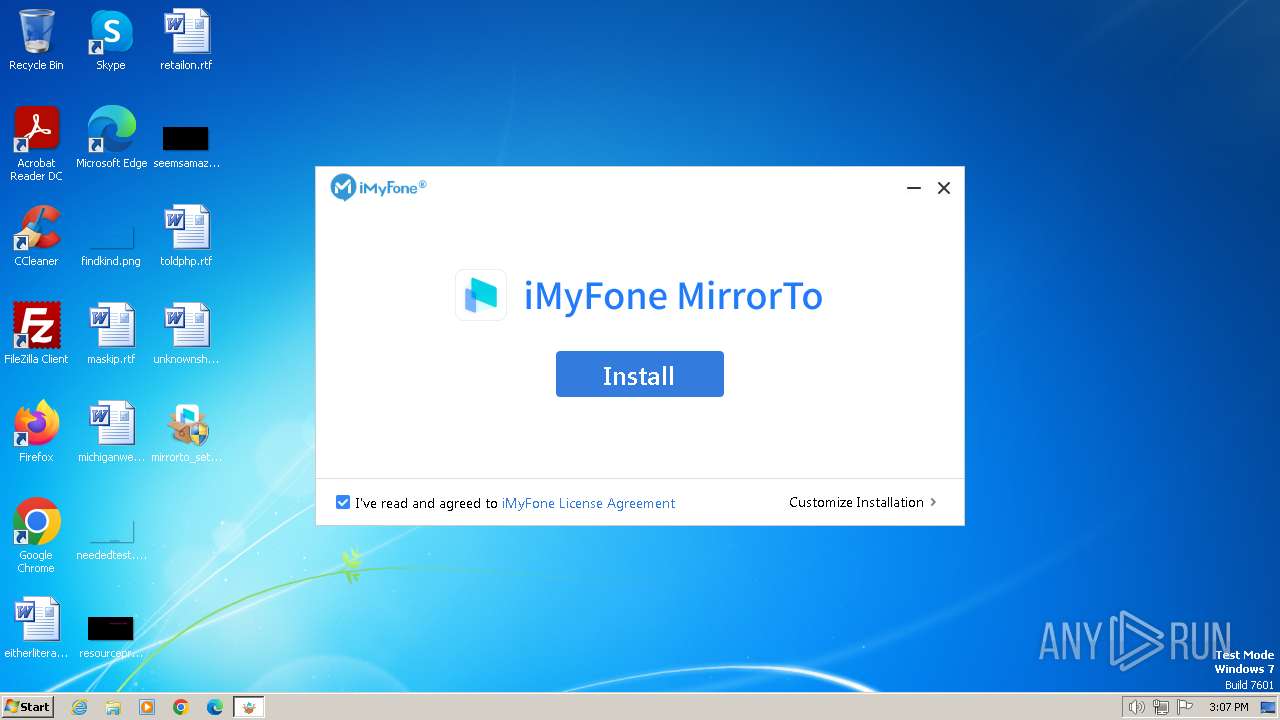Select the FileZilla Client shortcut
The width and height of the screenshot is (1280, 720).
click(x=36, y=333)
